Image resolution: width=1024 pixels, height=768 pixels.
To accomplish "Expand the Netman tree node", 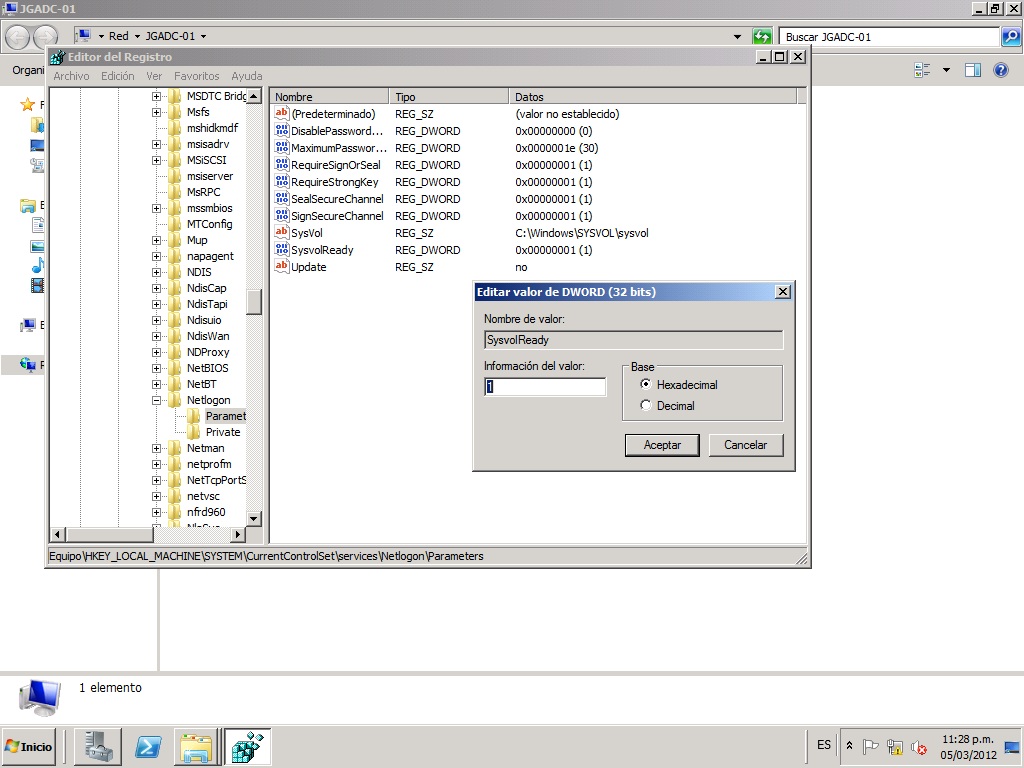I will [x=156, y=448].
